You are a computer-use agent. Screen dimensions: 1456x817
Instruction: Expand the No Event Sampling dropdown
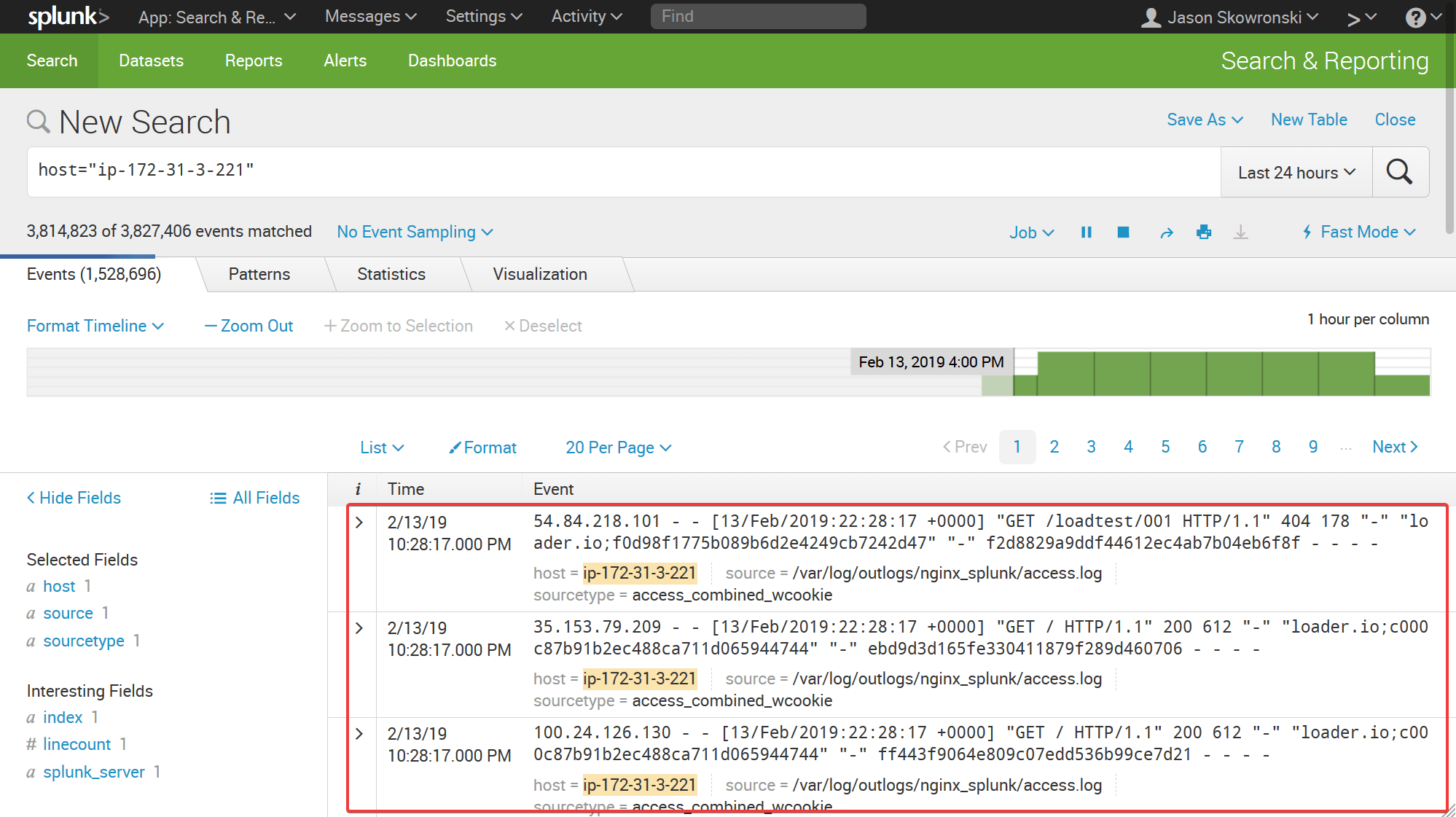coord(413,231)
